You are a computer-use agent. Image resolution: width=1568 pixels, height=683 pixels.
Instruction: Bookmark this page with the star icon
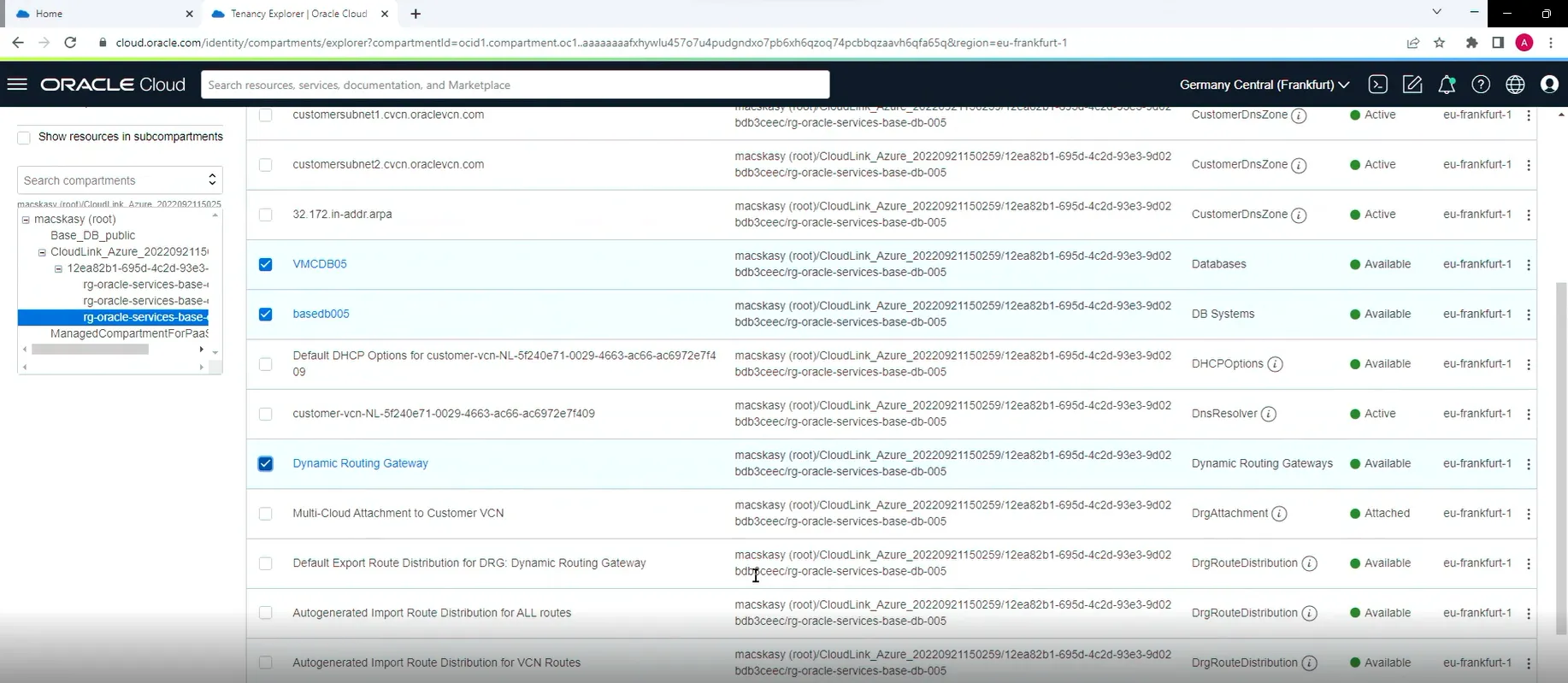click(x=1439, y=43)
